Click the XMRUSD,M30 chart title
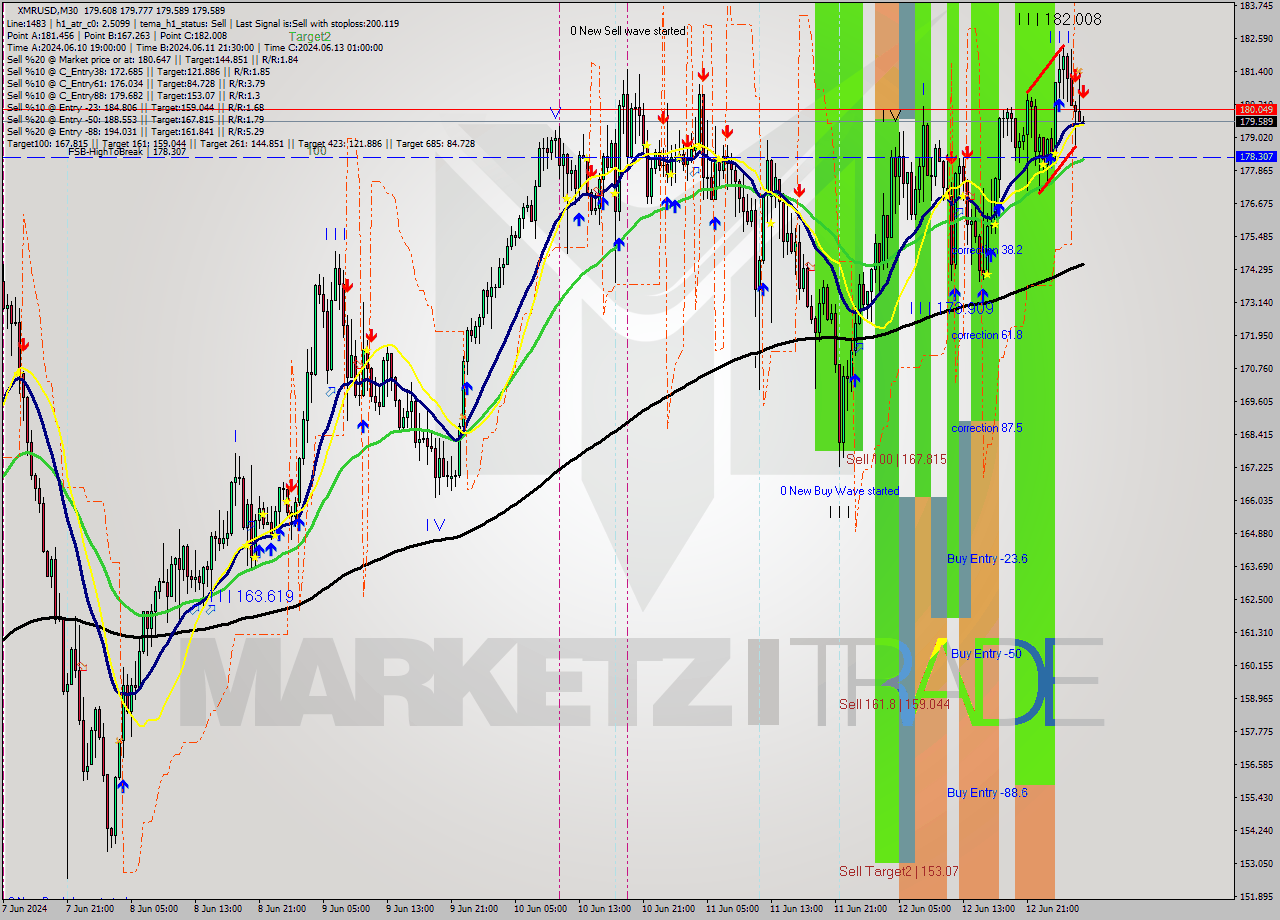This screenshot has width=1280, height=920. [x=48, y=10]
